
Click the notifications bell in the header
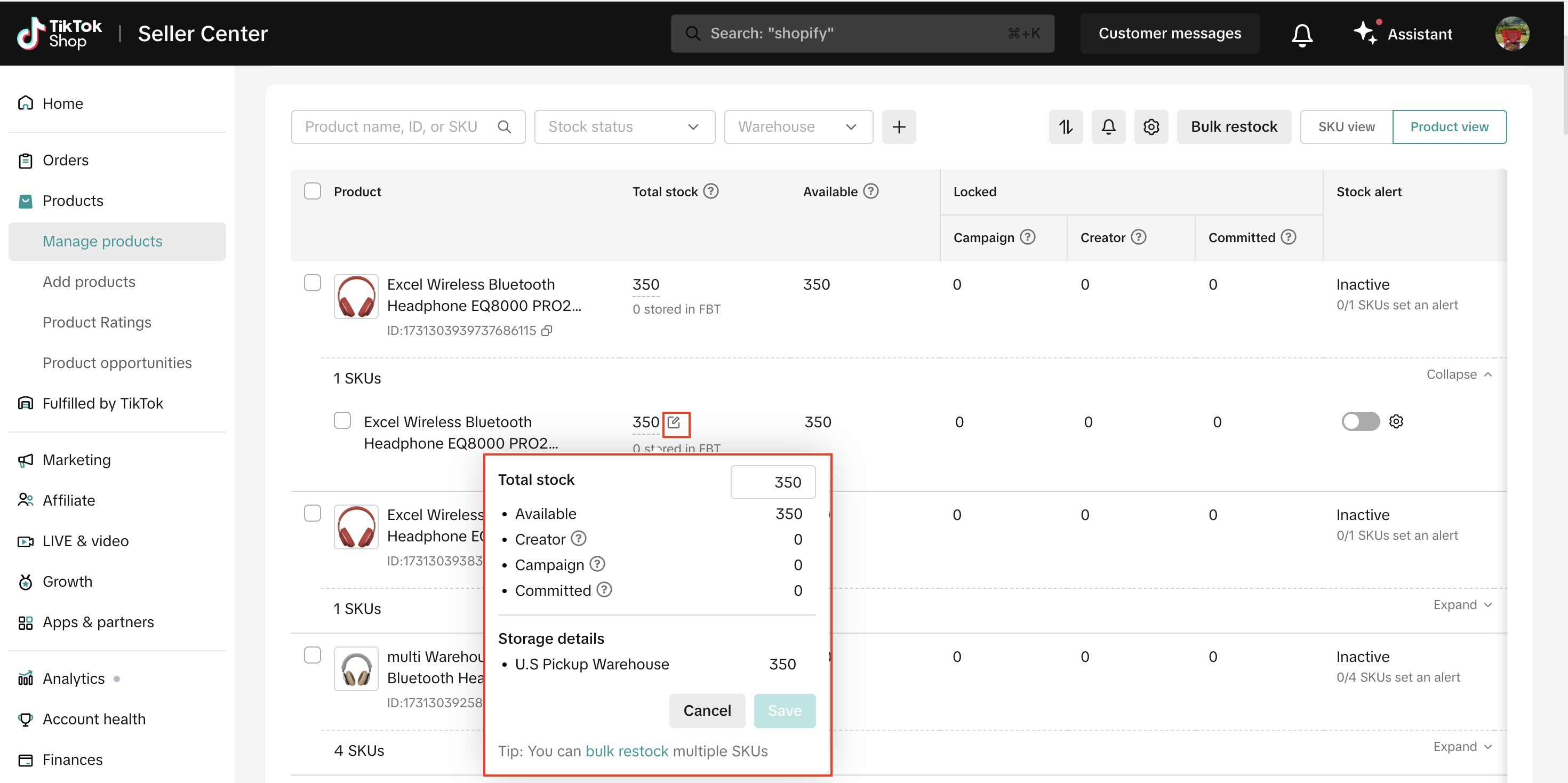(1301, 34)
